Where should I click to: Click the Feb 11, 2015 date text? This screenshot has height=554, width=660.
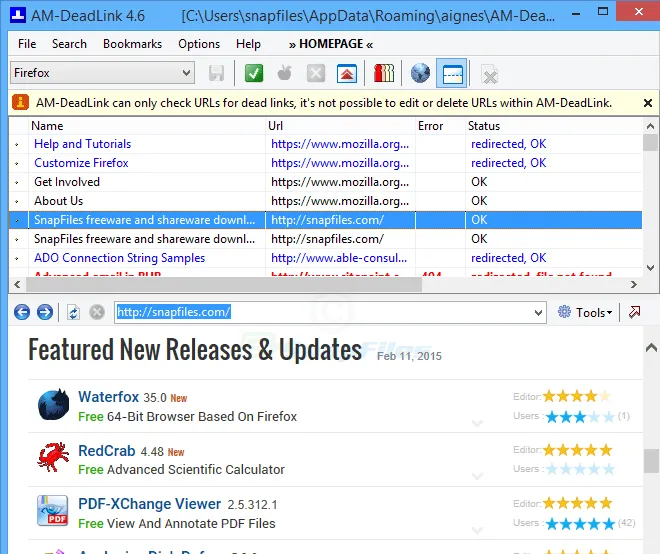[409, 356]
